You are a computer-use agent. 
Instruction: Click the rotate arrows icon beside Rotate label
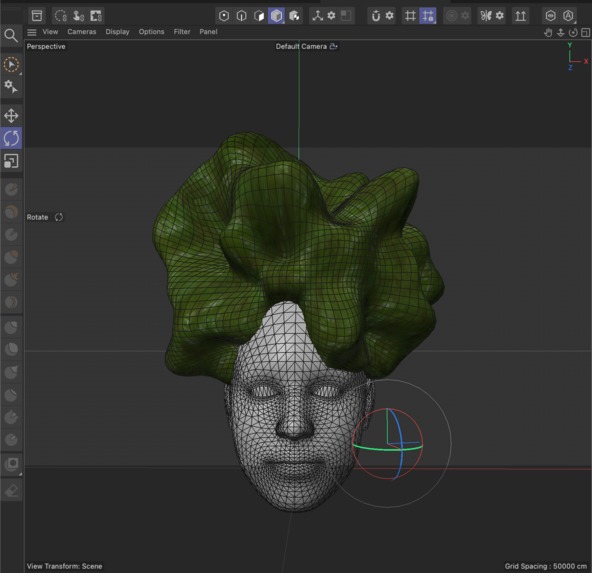[59, 217]
